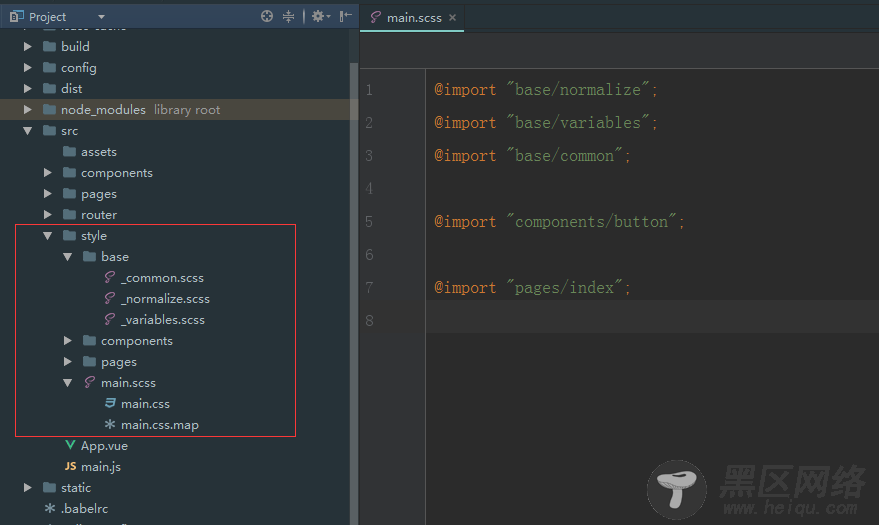This screenshot has height=525, width=879.
Task: Expand the build folder
Action: point(27,47)
